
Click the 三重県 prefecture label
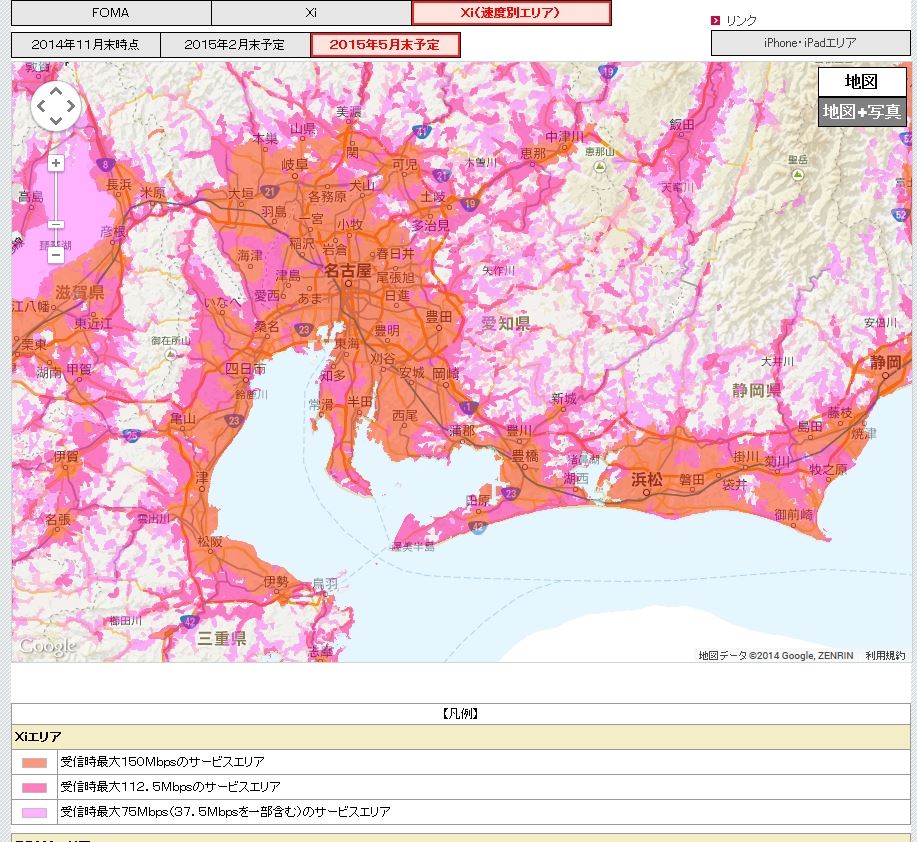(222, 638)
